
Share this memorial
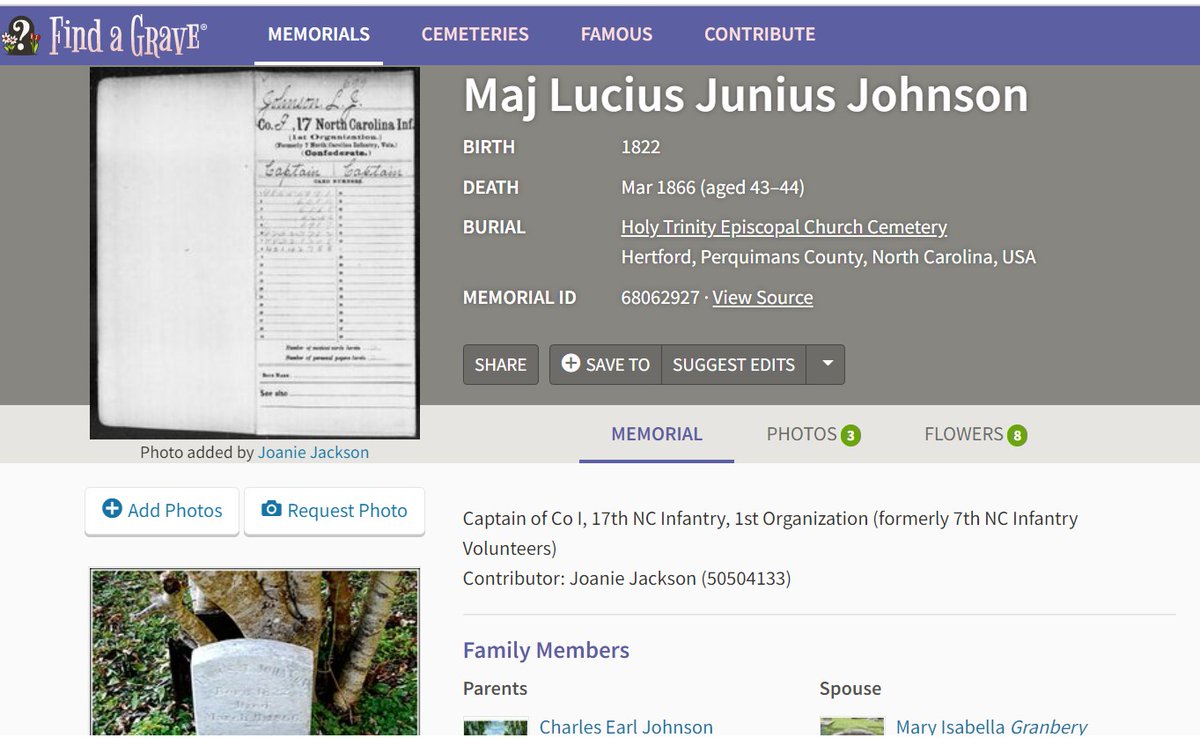click(501, 365)
